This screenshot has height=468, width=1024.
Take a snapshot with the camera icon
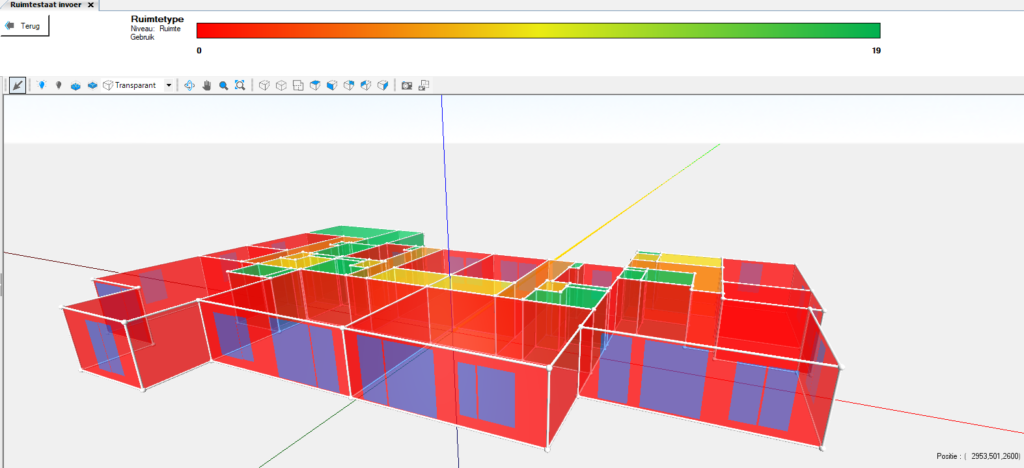[x=407, y=86]
